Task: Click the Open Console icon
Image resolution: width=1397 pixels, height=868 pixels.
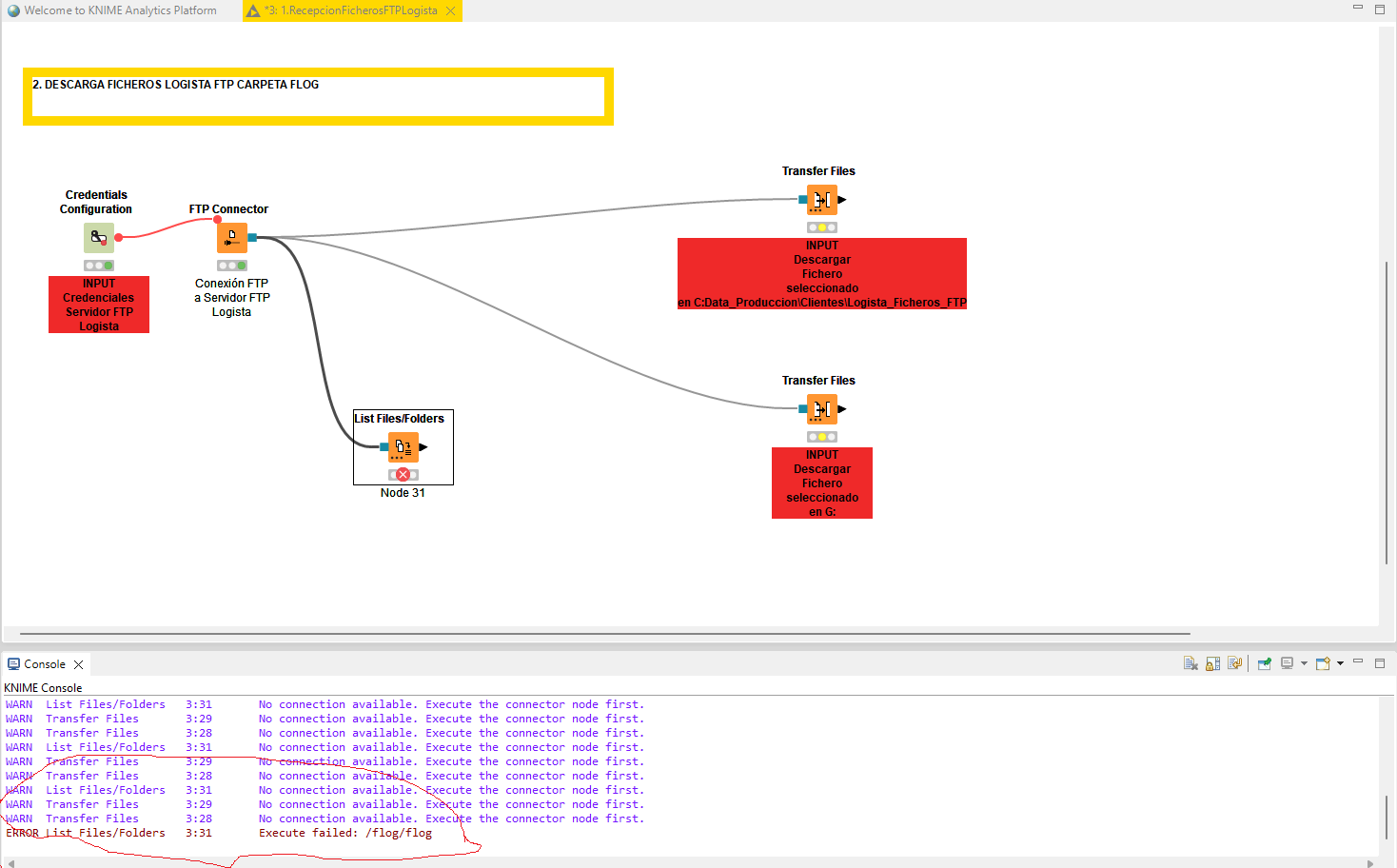Action: (1323, 663)
